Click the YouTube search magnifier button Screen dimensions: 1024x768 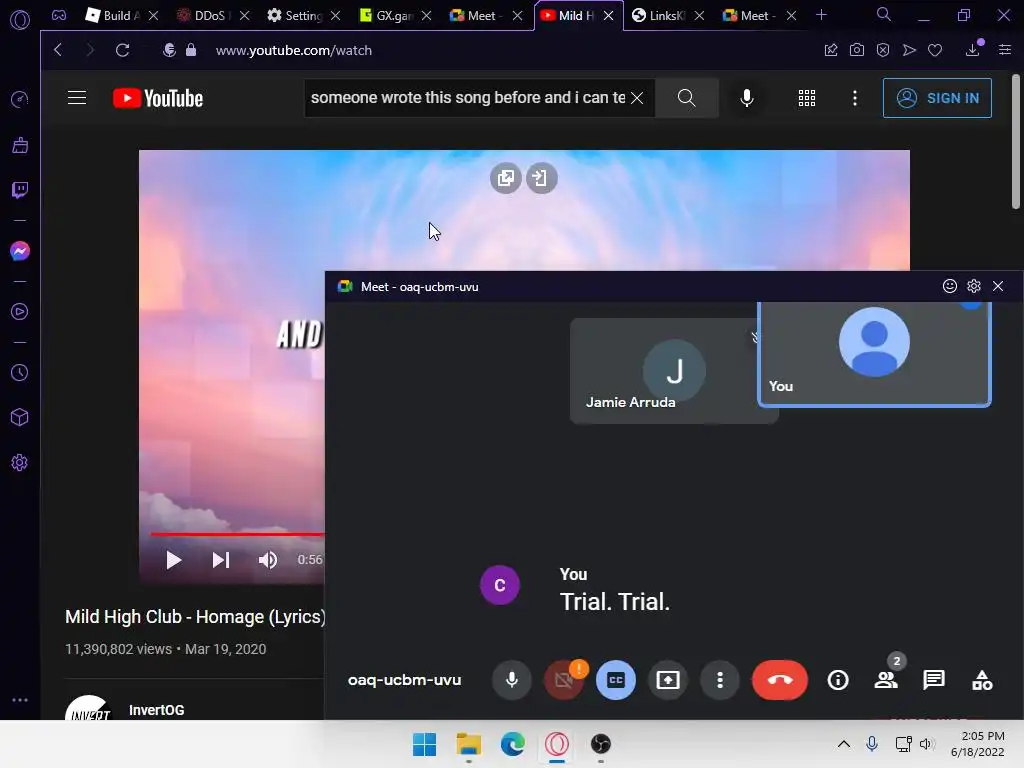pyautogui.click(x=686, y=98)
